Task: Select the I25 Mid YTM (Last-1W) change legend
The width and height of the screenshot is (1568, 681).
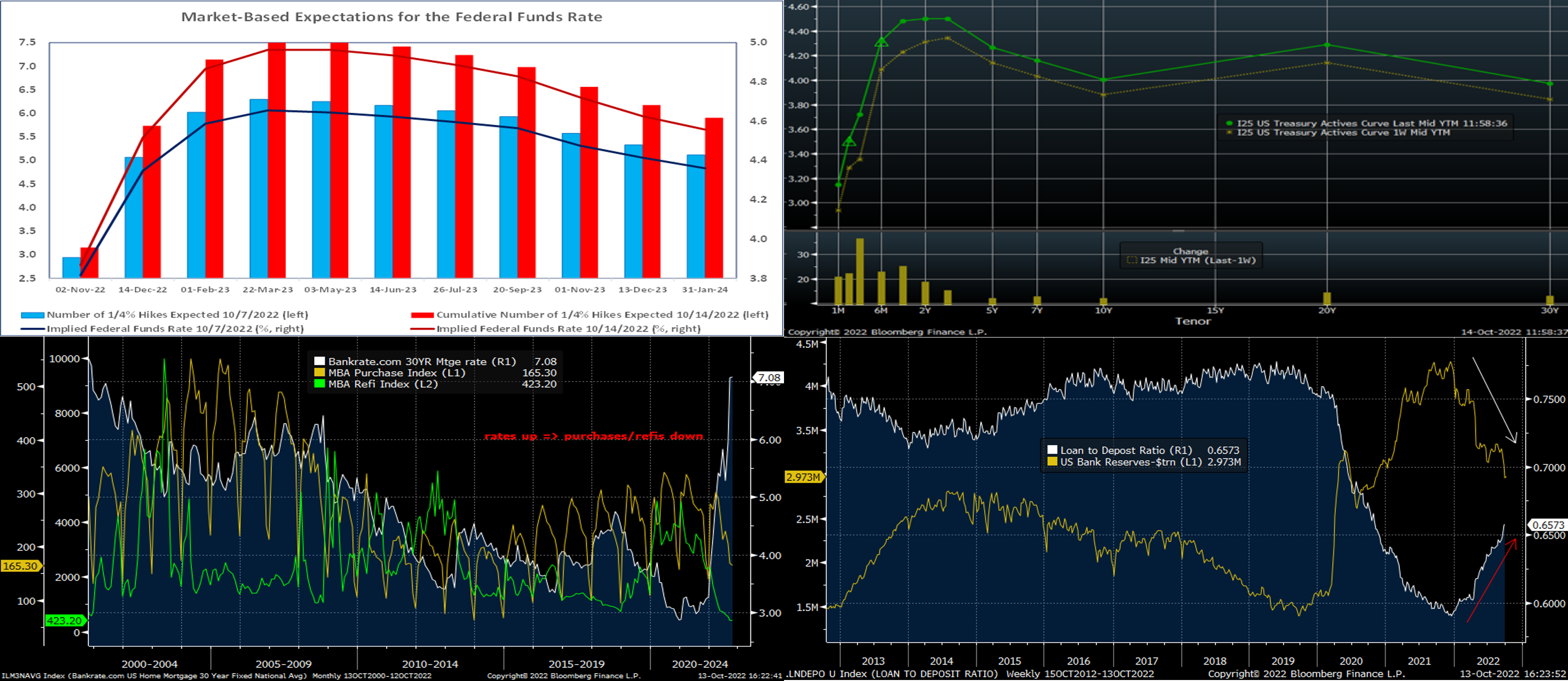Action: click(x=1197, y=261)
